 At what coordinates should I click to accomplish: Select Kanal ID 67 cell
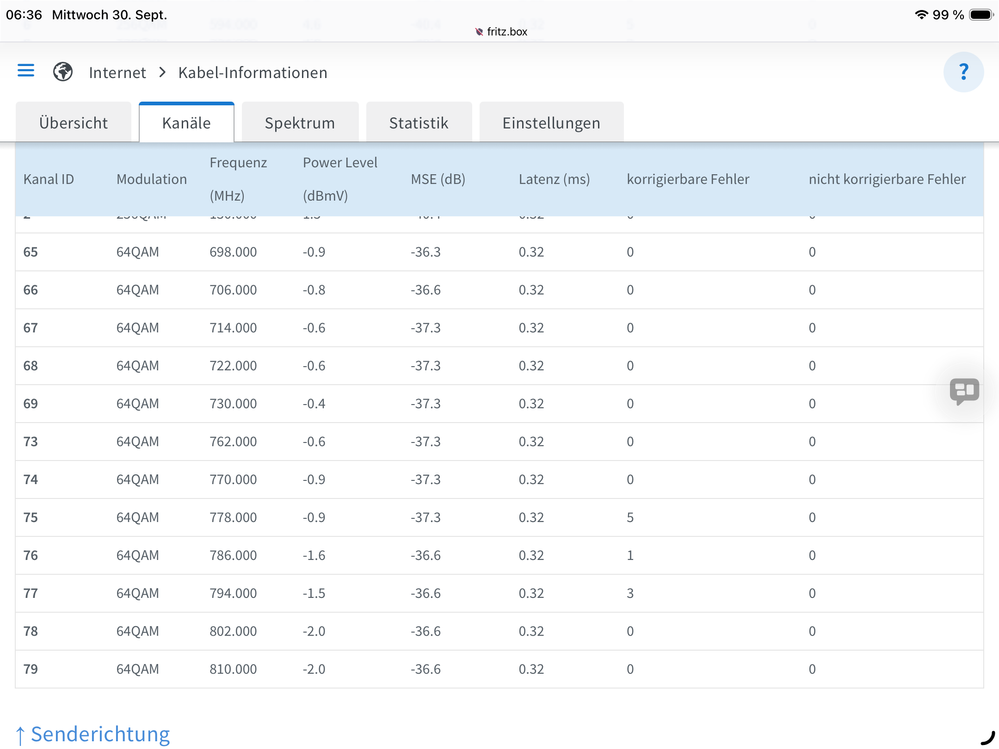[31, 327]
